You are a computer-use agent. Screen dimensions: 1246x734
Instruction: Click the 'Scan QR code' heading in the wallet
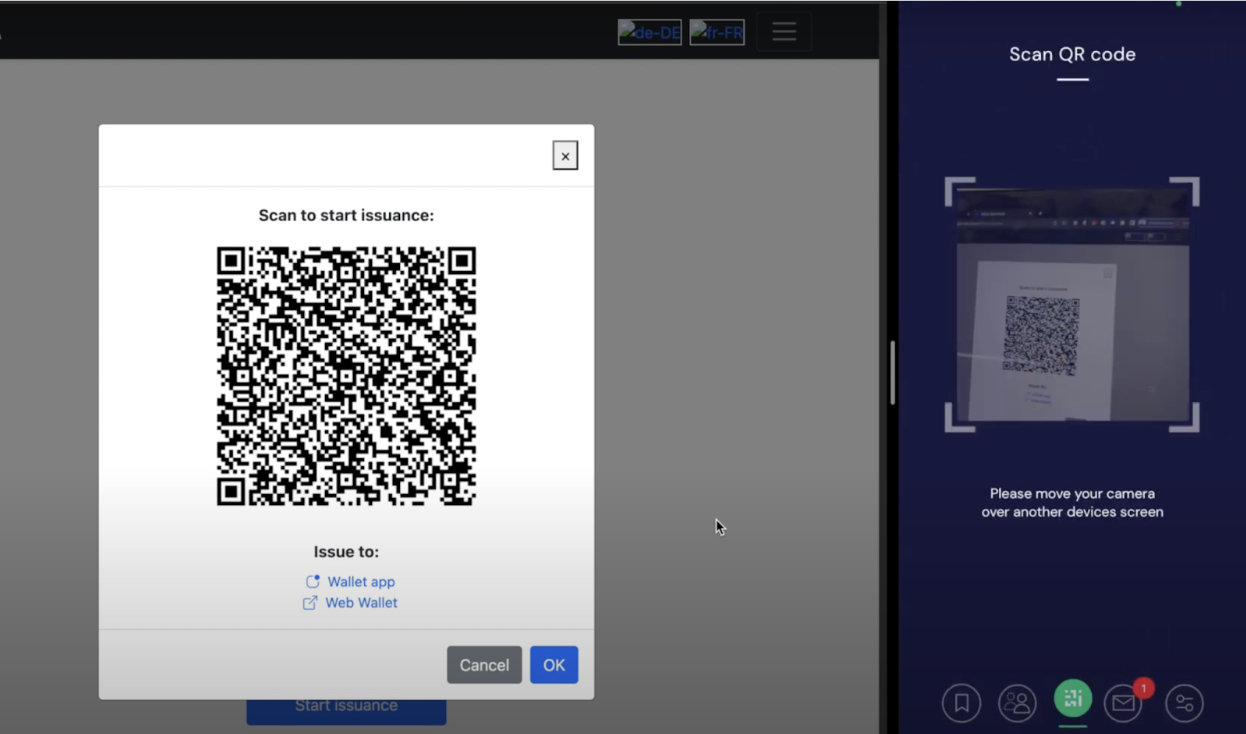1072,54
